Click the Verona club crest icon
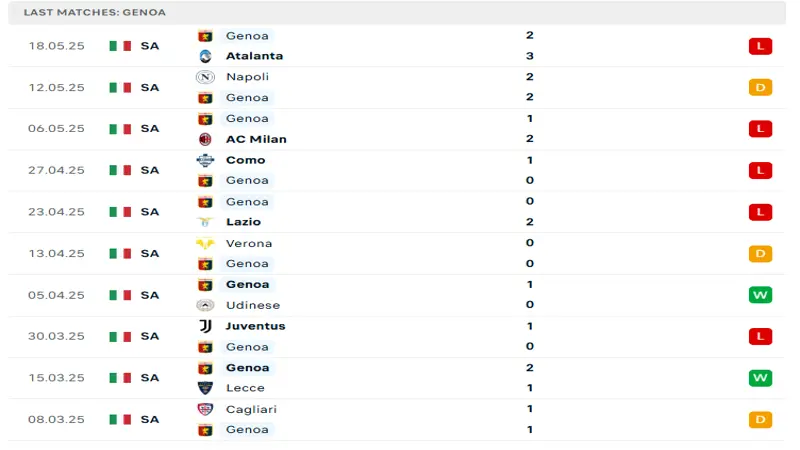This screenshot has height=450, width=800. click(x=205, y=243)
